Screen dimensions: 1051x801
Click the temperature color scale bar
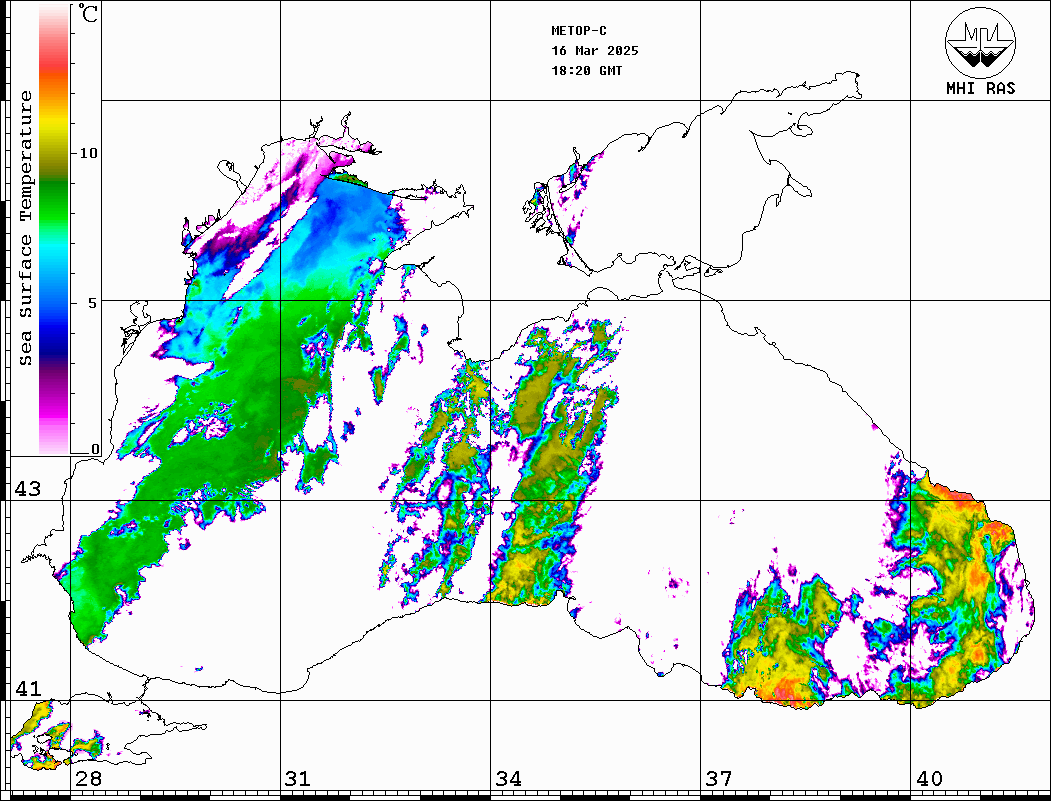pyautogui.click(x=54, y=229)
